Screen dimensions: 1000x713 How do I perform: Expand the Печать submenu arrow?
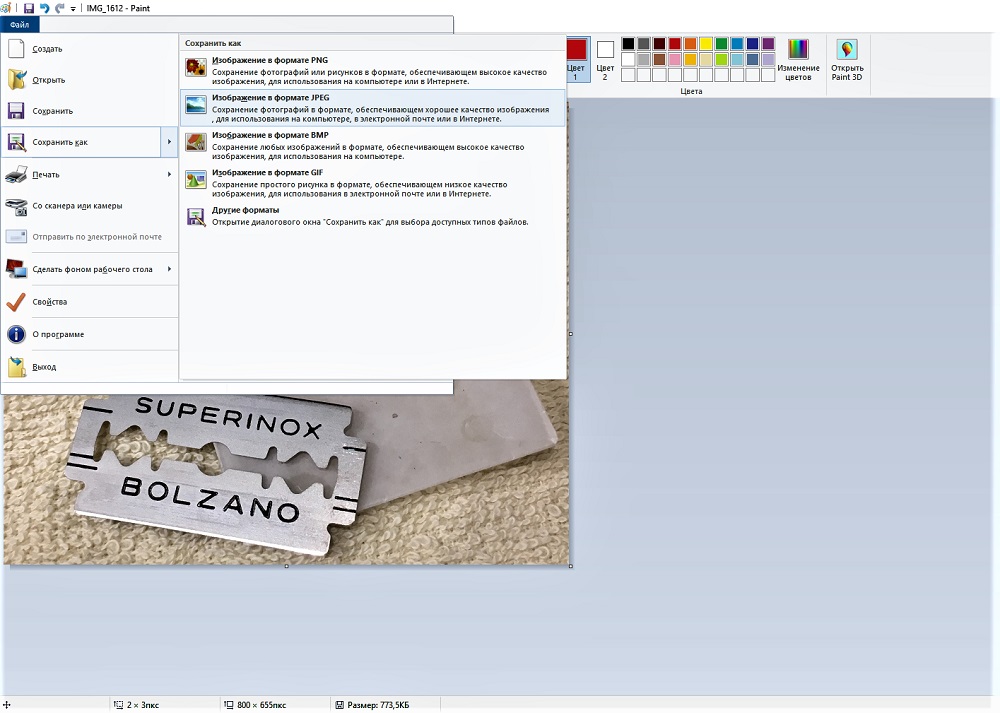click(x=169, y=175)
